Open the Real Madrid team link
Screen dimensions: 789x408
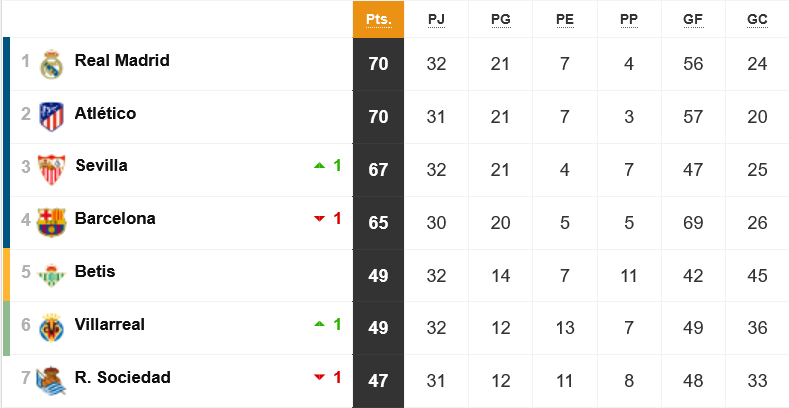tap(122, 60)
